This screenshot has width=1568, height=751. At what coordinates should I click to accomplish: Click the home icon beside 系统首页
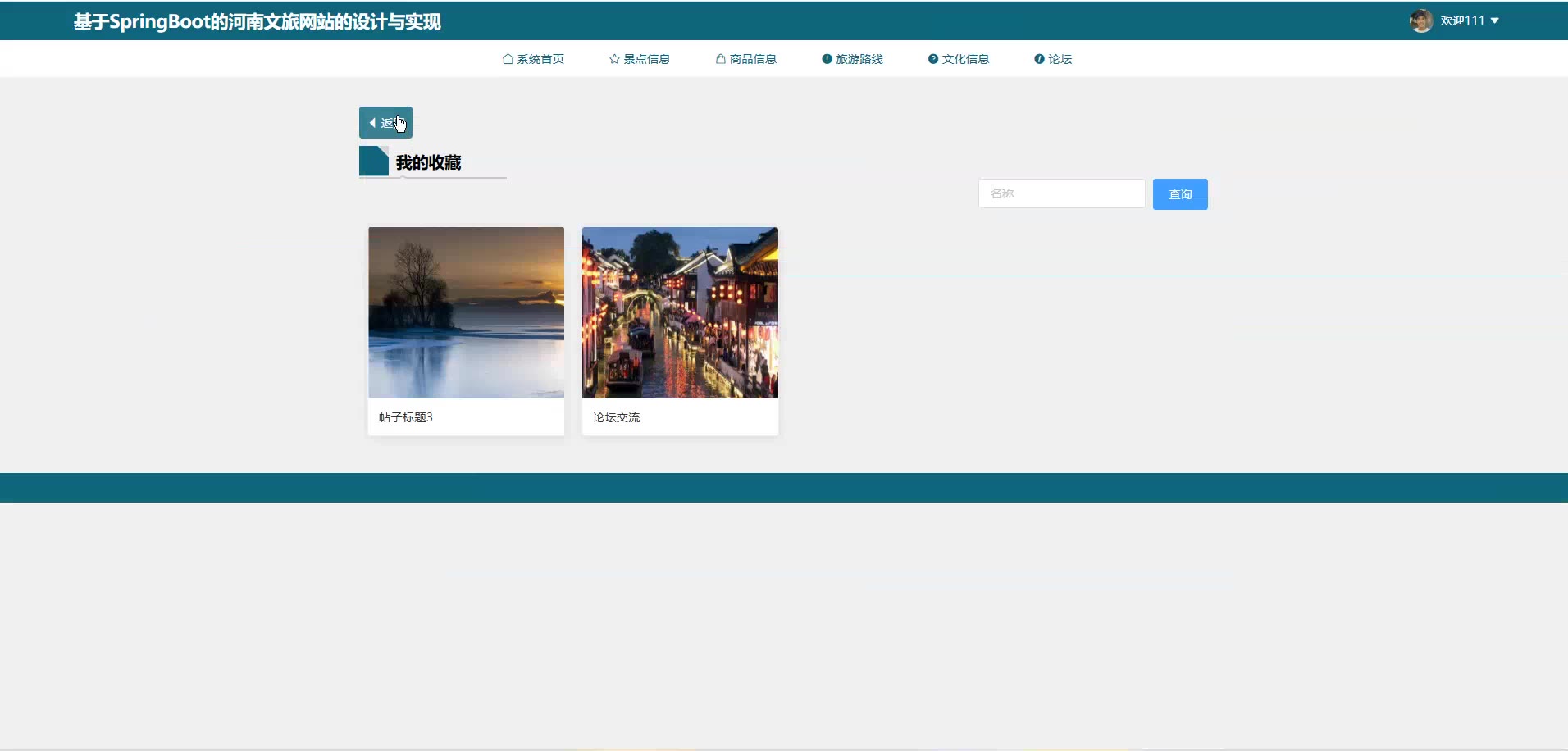[508, 59]
